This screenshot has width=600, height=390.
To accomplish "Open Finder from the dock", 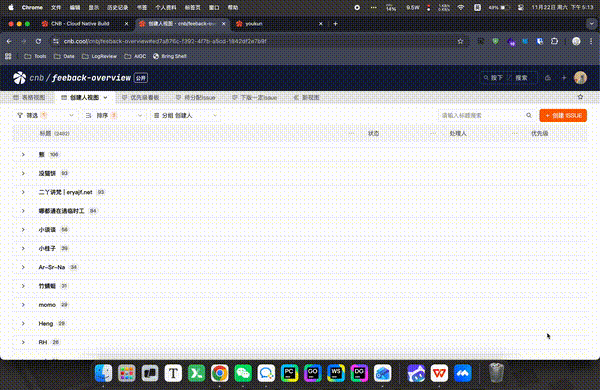I will tap(103, 373).
